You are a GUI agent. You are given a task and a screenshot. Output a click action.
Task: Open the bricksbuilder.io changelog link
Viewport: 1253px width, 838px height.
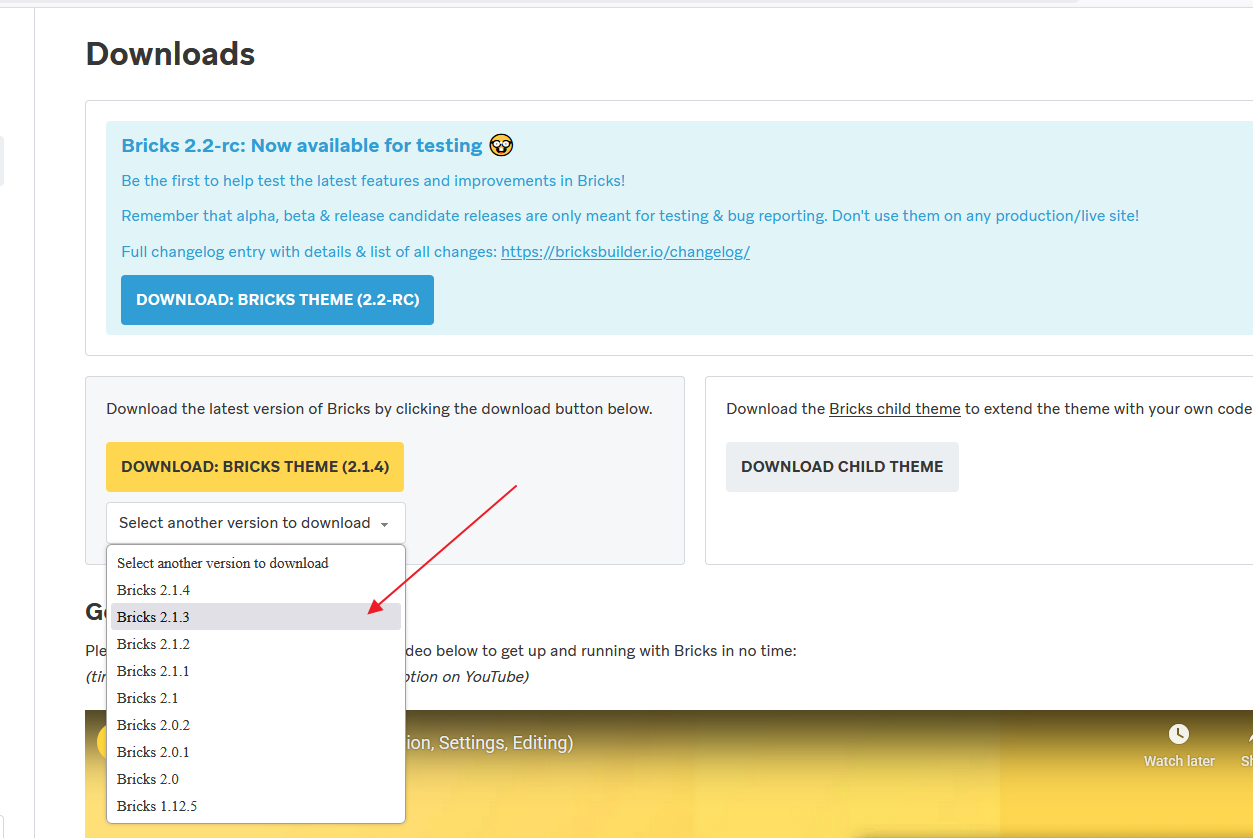[x=625, y=252]
